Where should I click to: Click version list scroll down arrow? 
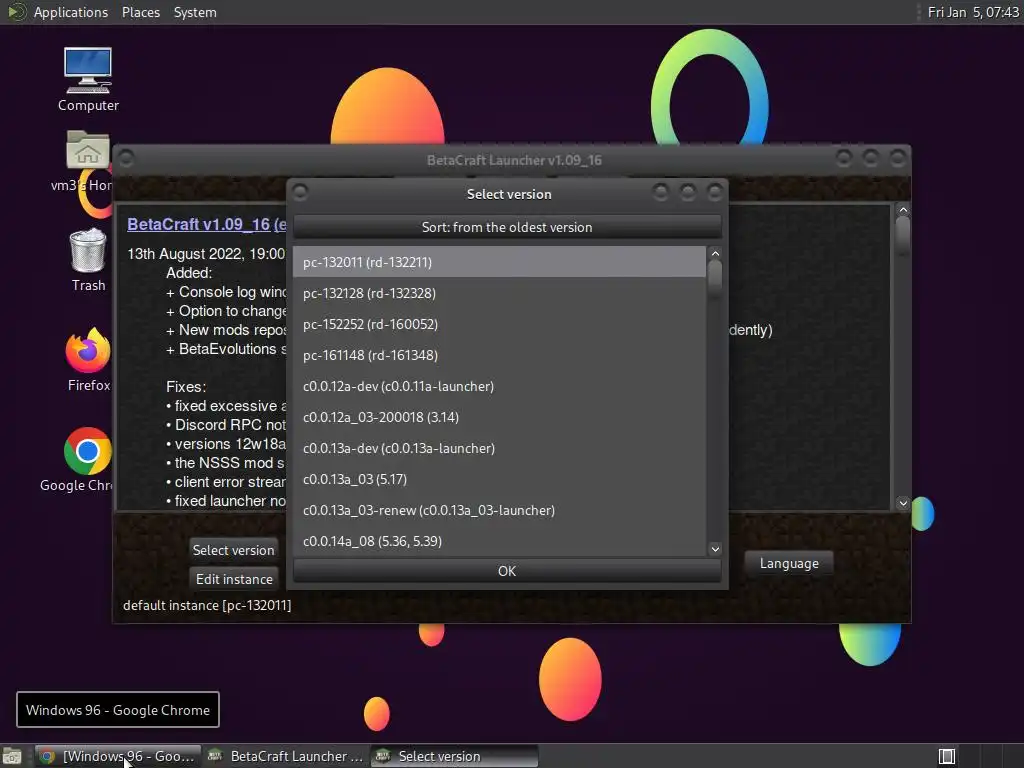pos(715,549)
